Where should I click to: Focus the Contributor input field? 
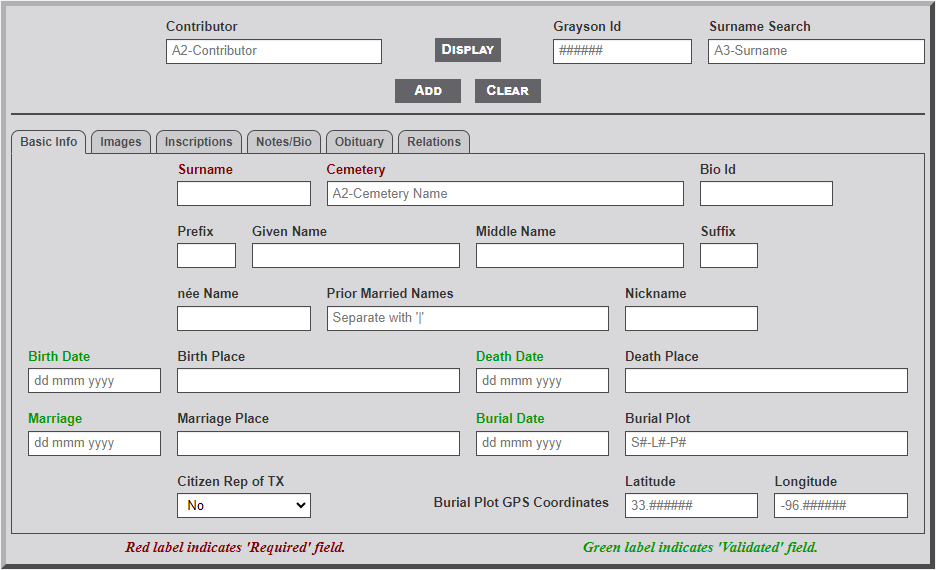274,52
